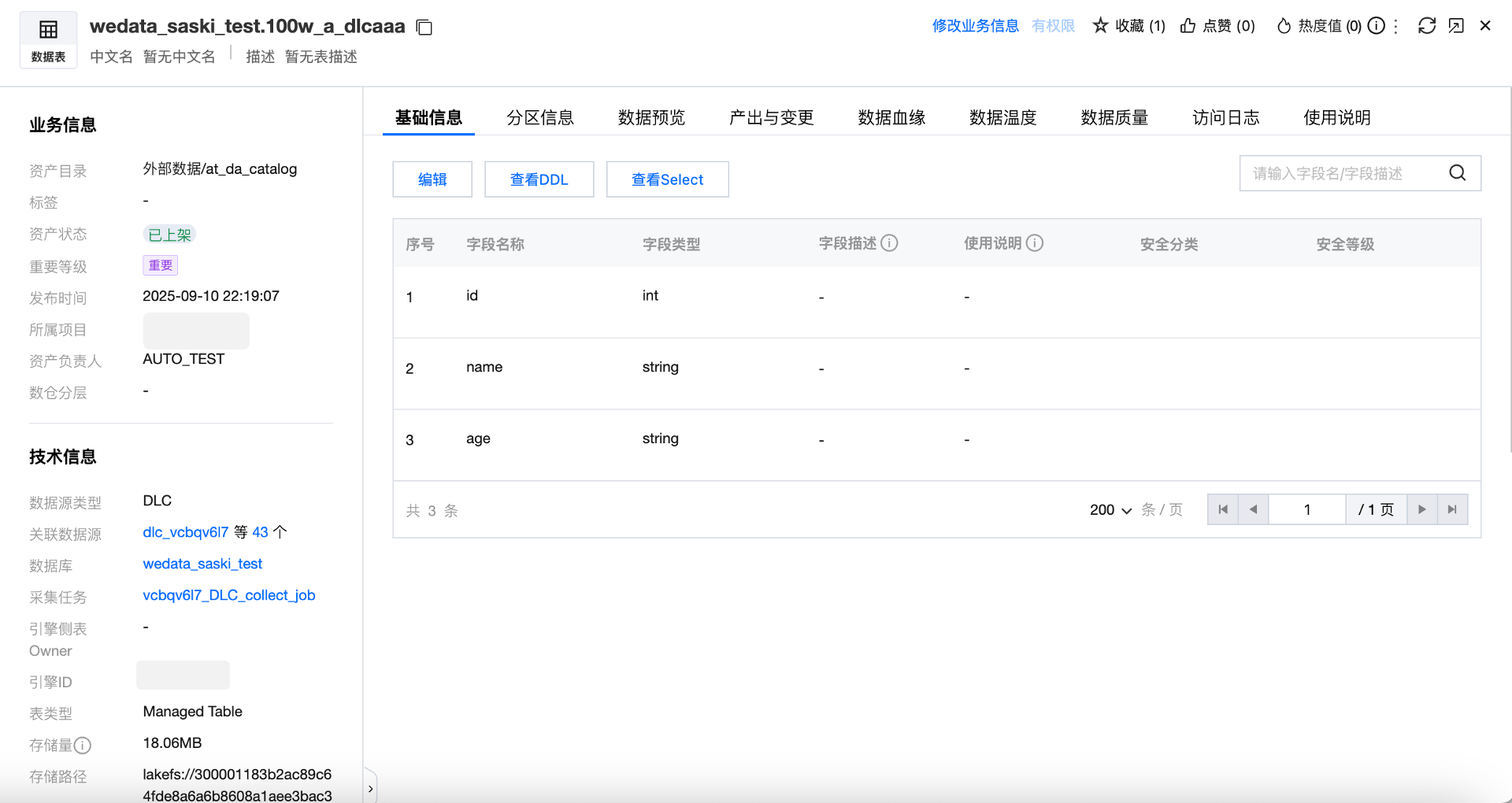
Task: Click the flame heat value icon
Action: pos(1284,26)
